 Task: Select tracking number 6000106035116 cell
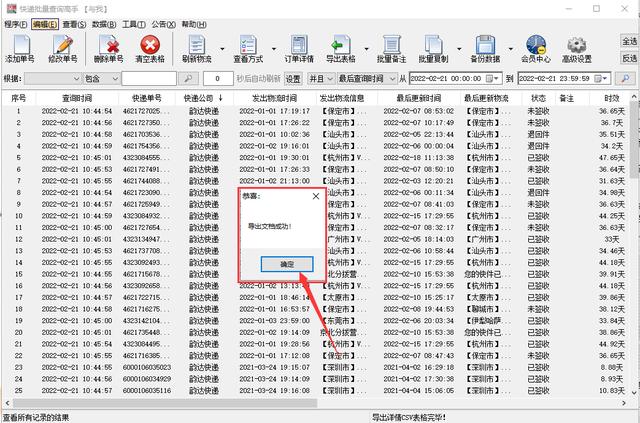147,391
